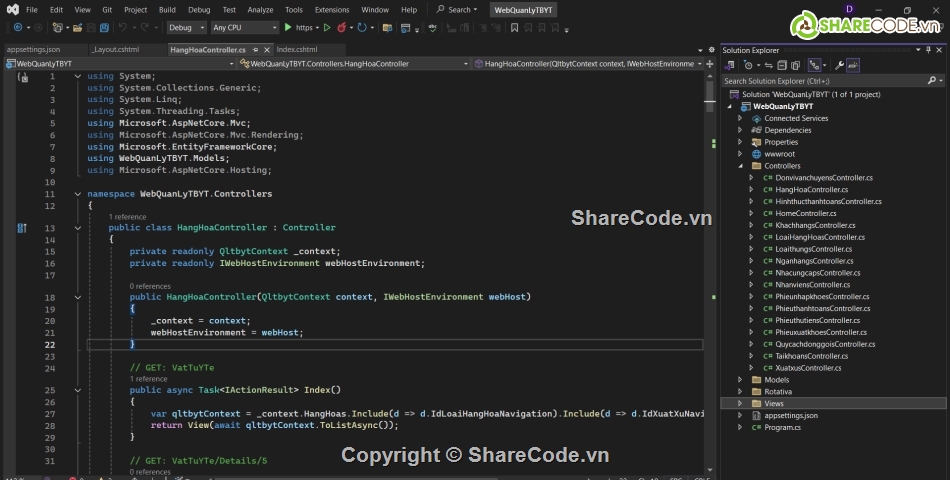Click the Undo arrow icon

tap(123, 27)
